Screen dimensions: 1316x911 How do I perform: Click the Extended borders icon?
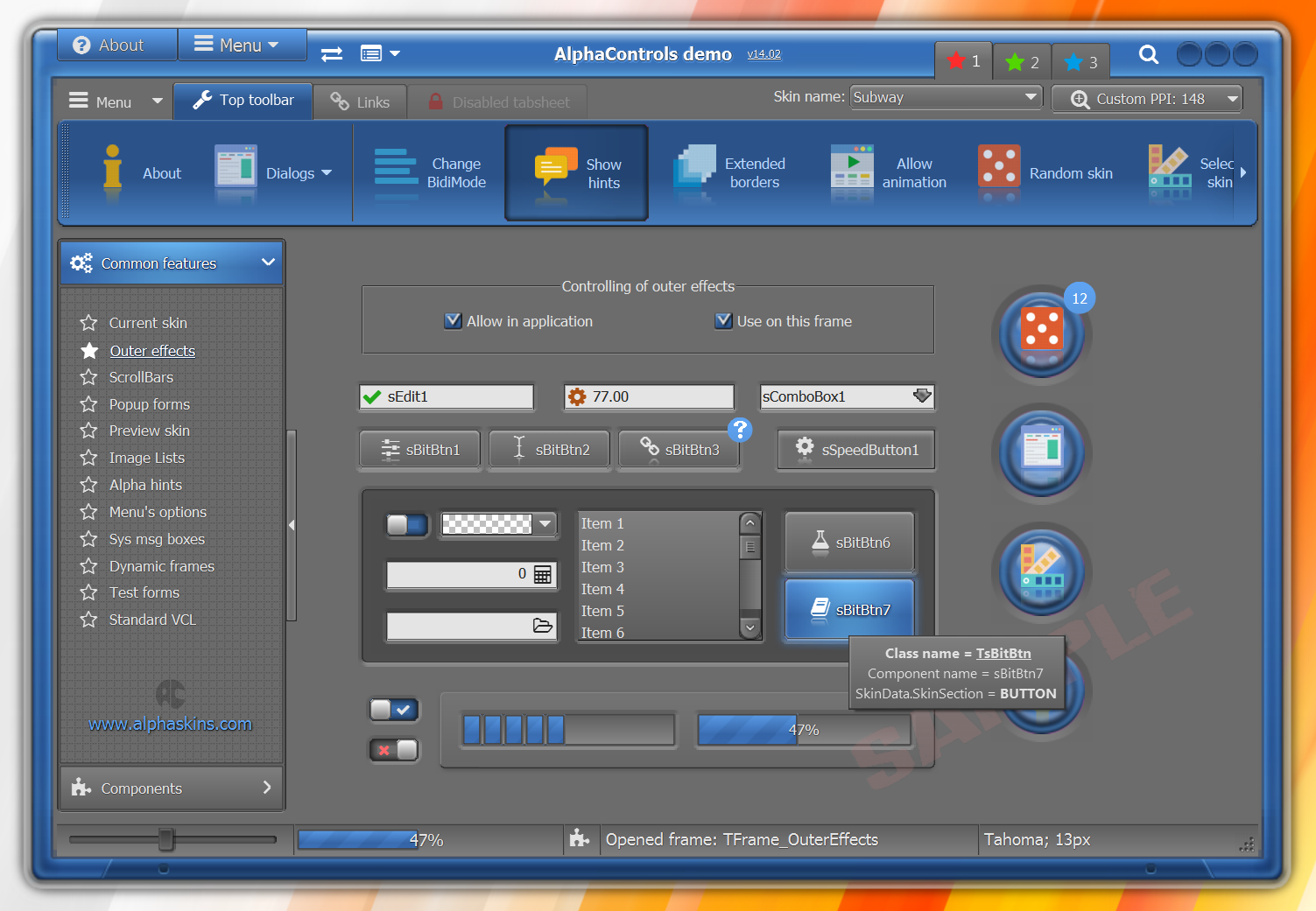(695, 167)
